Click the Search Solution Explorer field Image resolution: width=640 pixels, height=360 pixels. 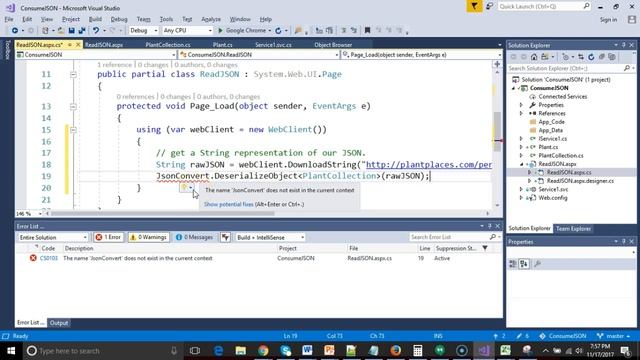[570, 69]
